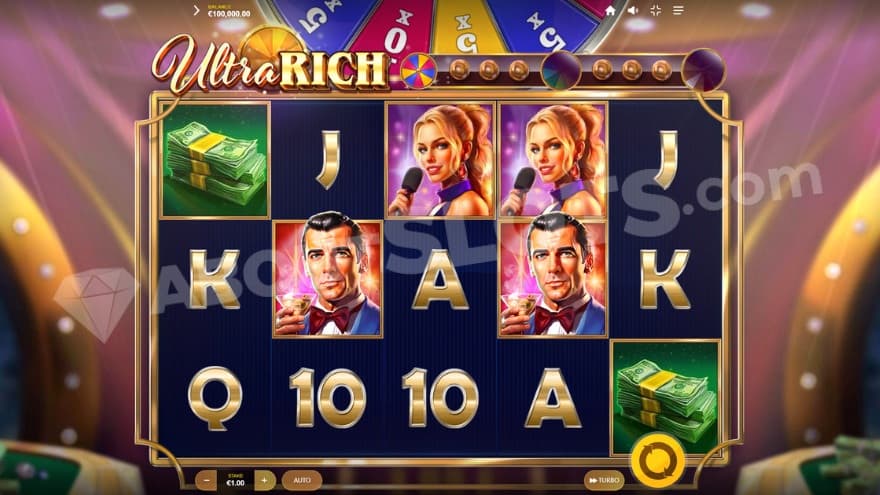This screenshot has height=495, width=880.
Task: Select the rightmost dark wheel marker
Action: [703, 70]
